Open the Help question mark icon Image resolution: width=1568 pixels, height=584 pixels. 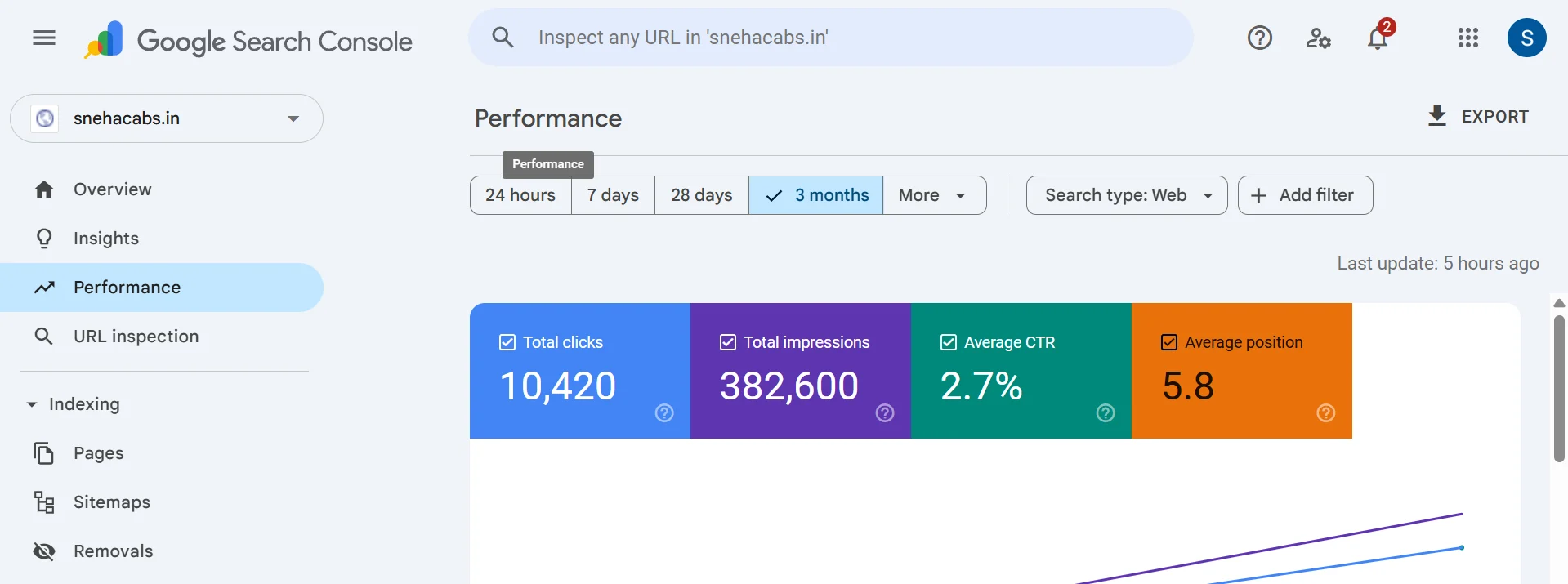[1259, 38]
